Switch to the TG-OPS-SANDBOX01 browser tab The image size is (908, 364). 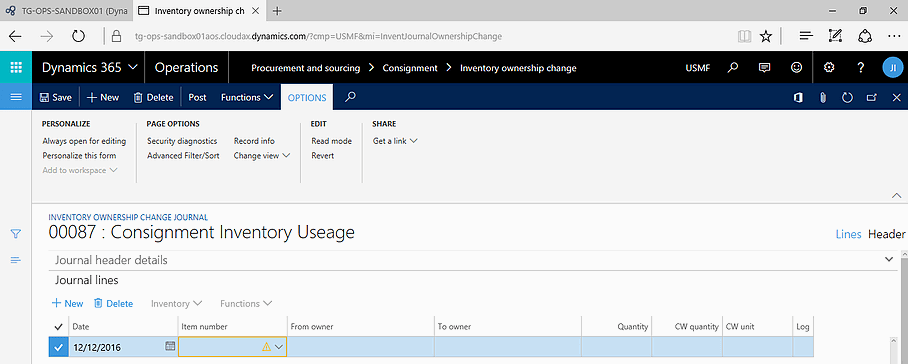(66, 10)
